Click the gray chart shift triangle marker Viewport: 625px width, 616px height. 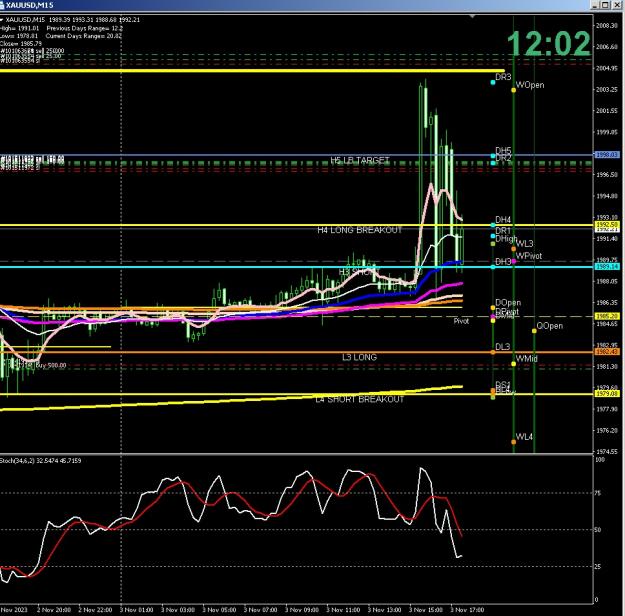(472, 16)
